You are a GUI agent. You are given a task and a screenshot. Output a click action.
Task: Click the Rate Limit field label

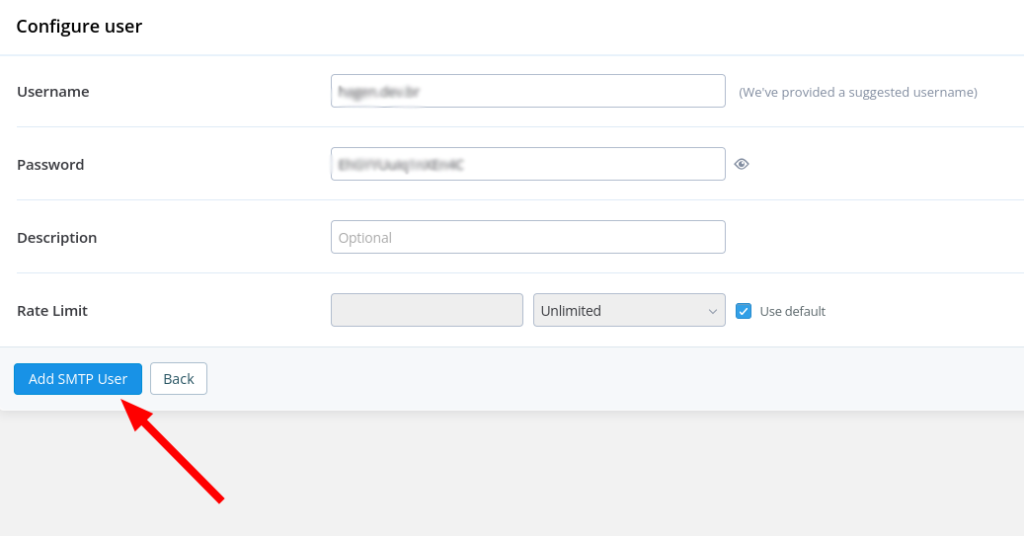coord(52,311)
